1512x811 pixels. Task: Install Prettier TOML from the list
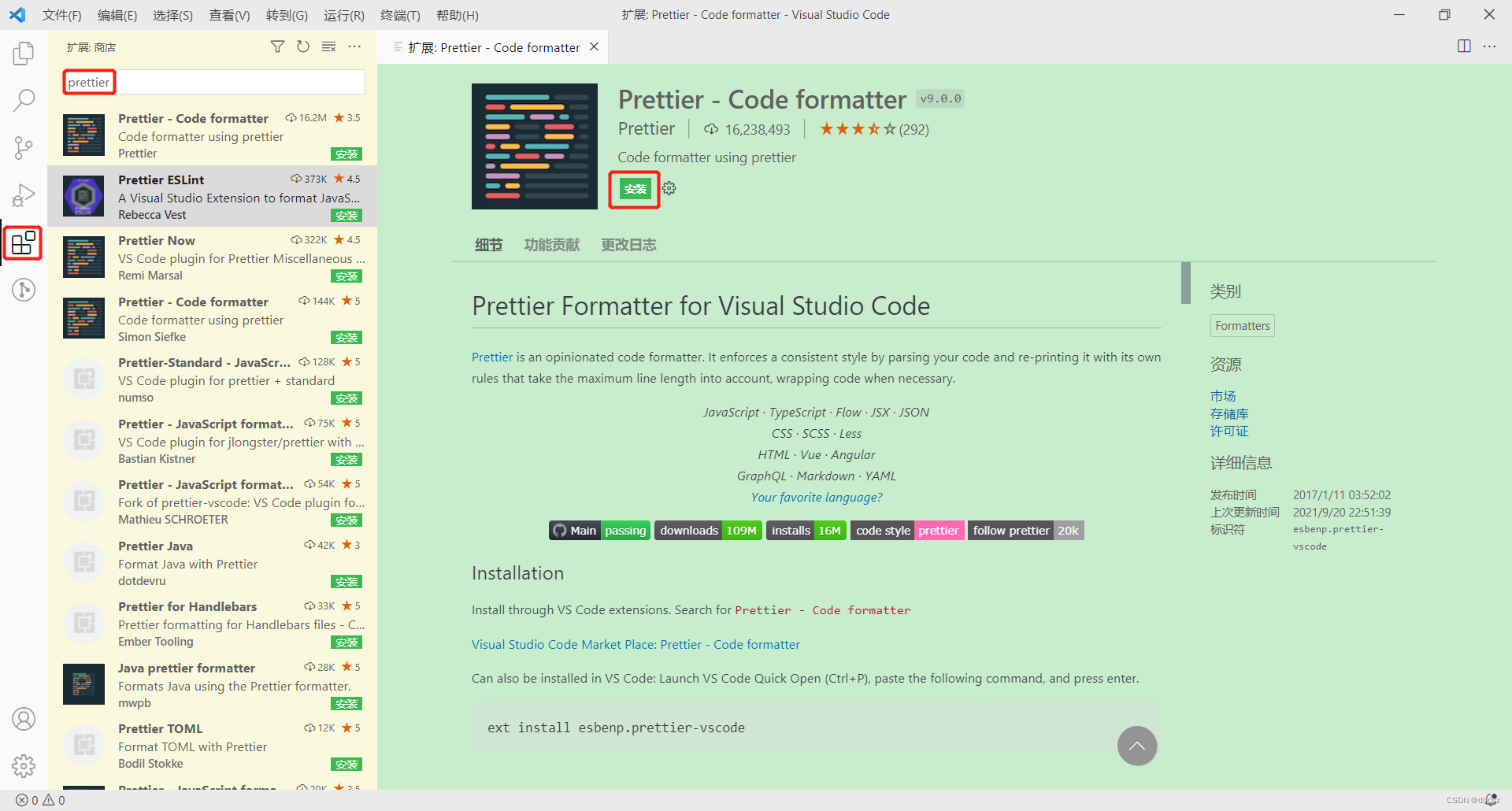point(346,765)
